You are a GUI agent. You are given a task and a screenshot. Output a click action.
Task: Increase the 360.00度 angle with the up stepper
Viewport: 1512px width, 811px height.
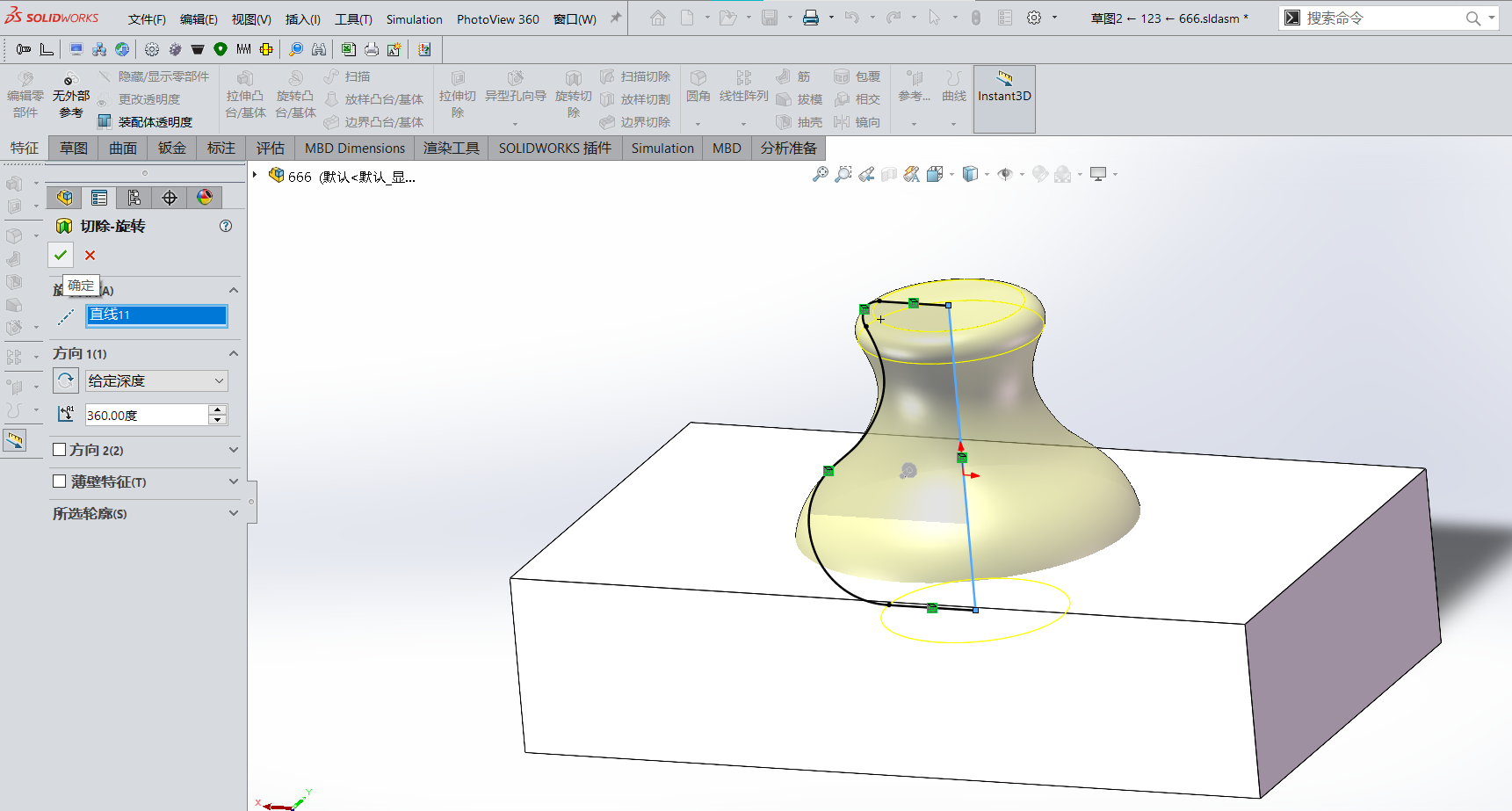coord(217,409)
